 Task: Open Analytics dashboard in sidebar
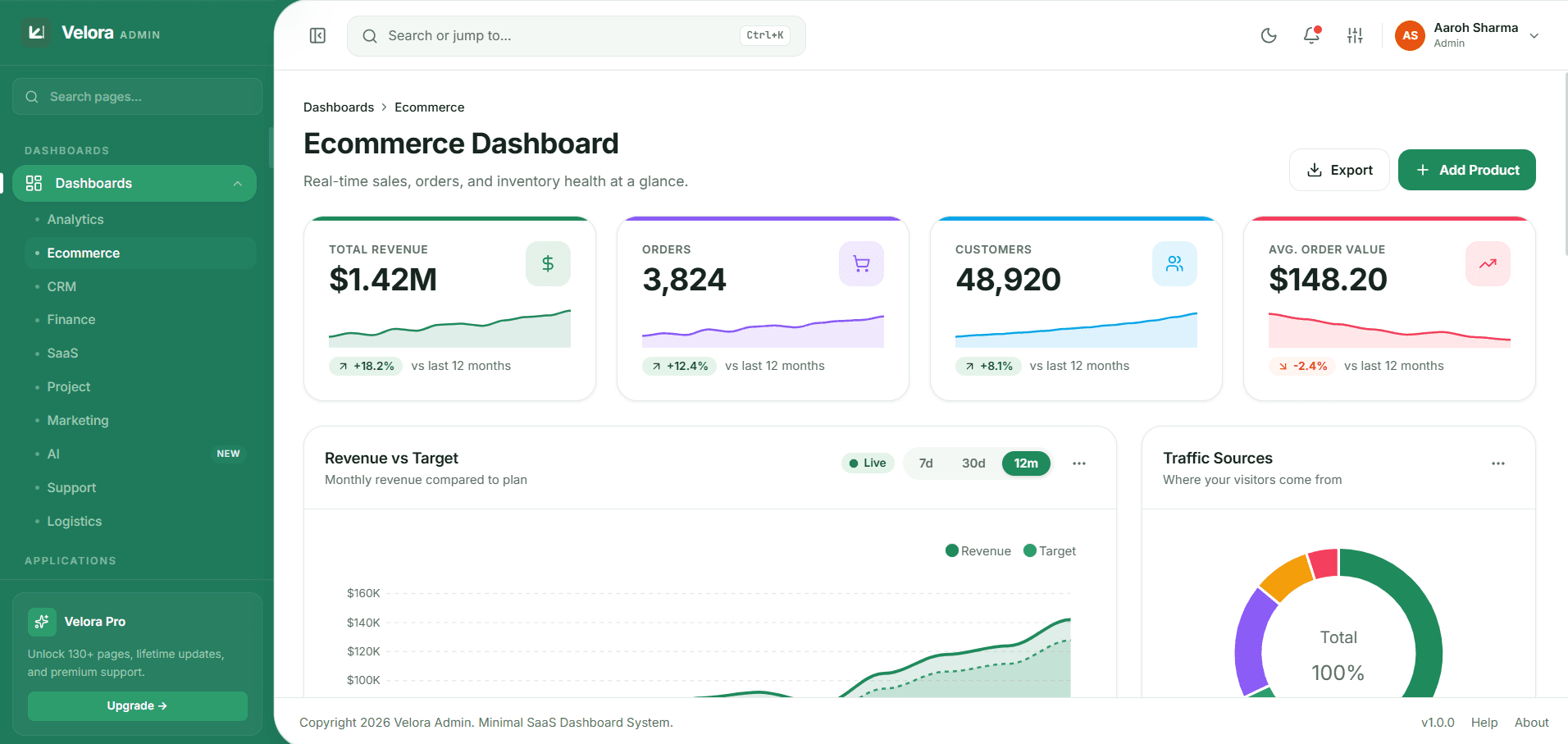coord(140,219)
